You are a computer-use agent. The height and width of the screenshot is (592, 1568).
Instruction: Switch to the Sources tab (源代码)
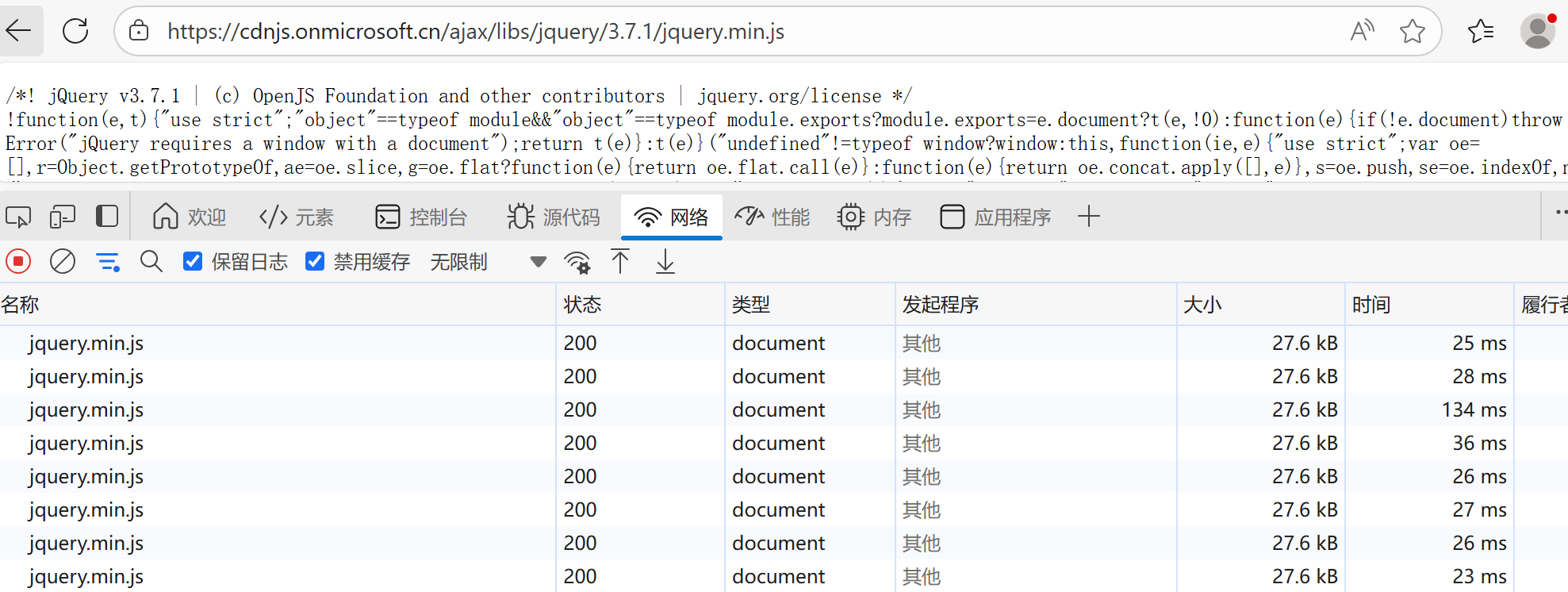554,217
